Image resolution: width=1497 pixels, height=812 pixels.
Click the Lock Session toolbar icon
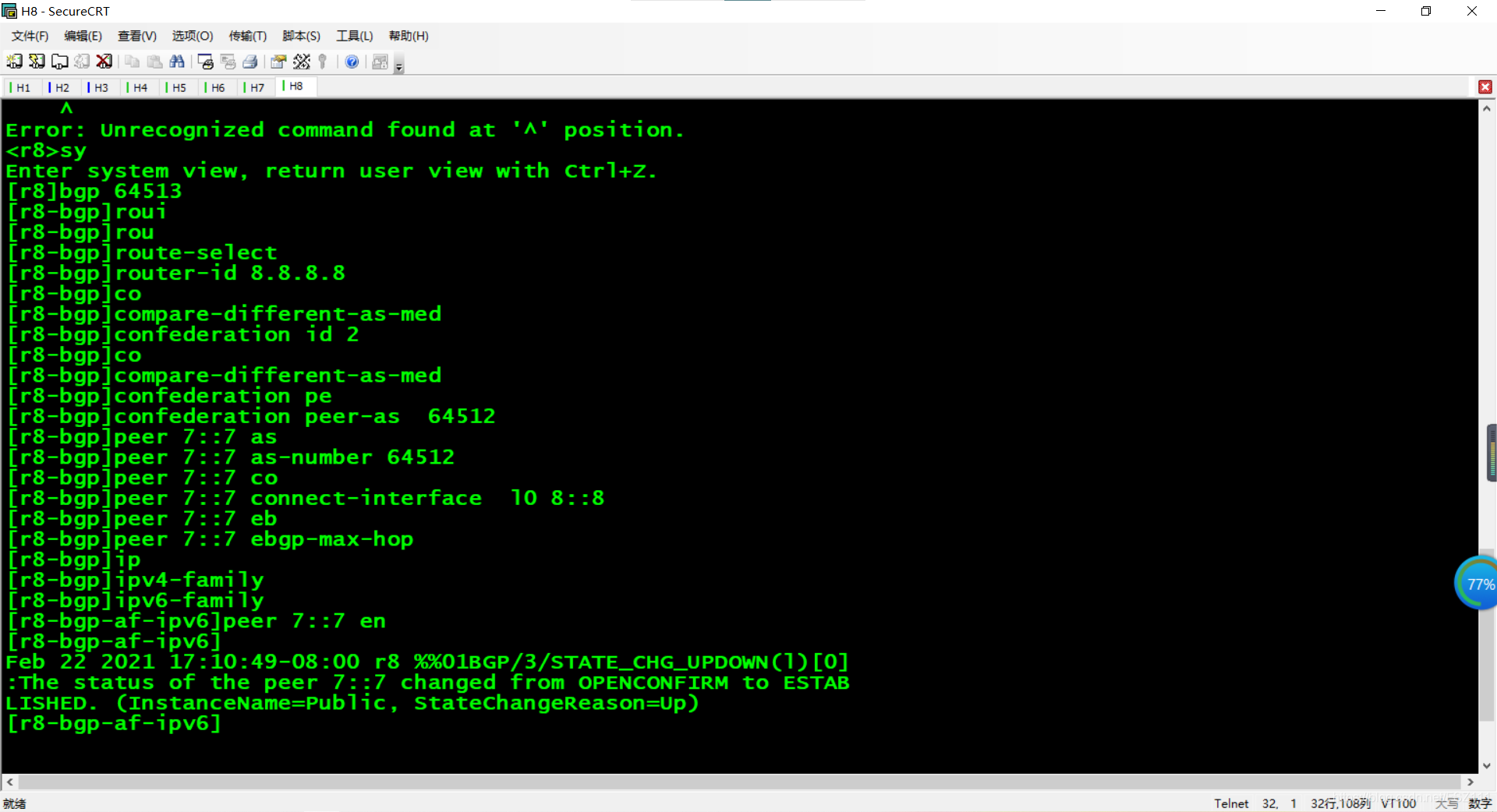pyautogui.click(x=380, y=62)
